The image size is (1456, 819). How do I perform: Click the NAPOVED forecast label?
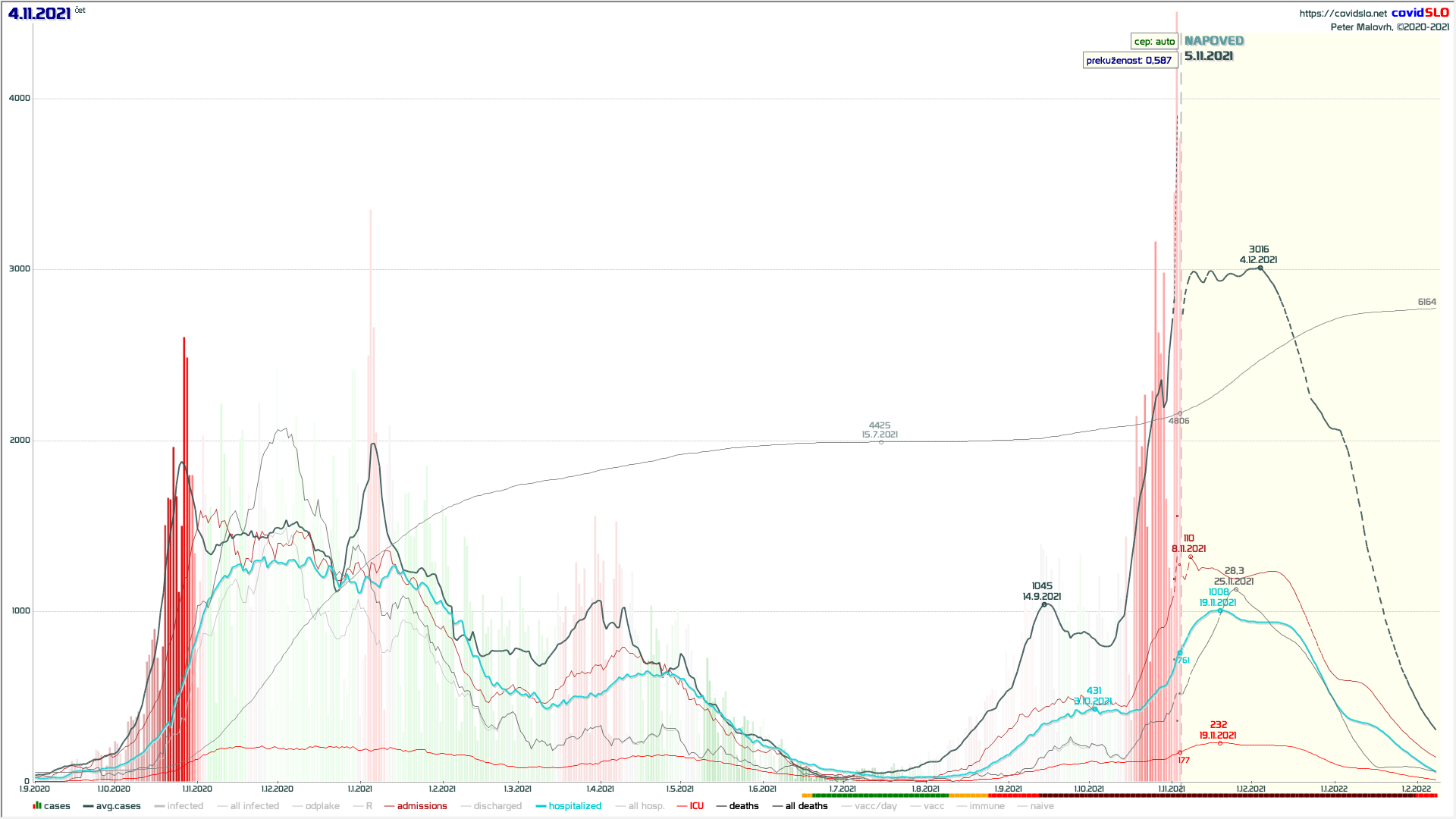click(x=1214, y=41)
